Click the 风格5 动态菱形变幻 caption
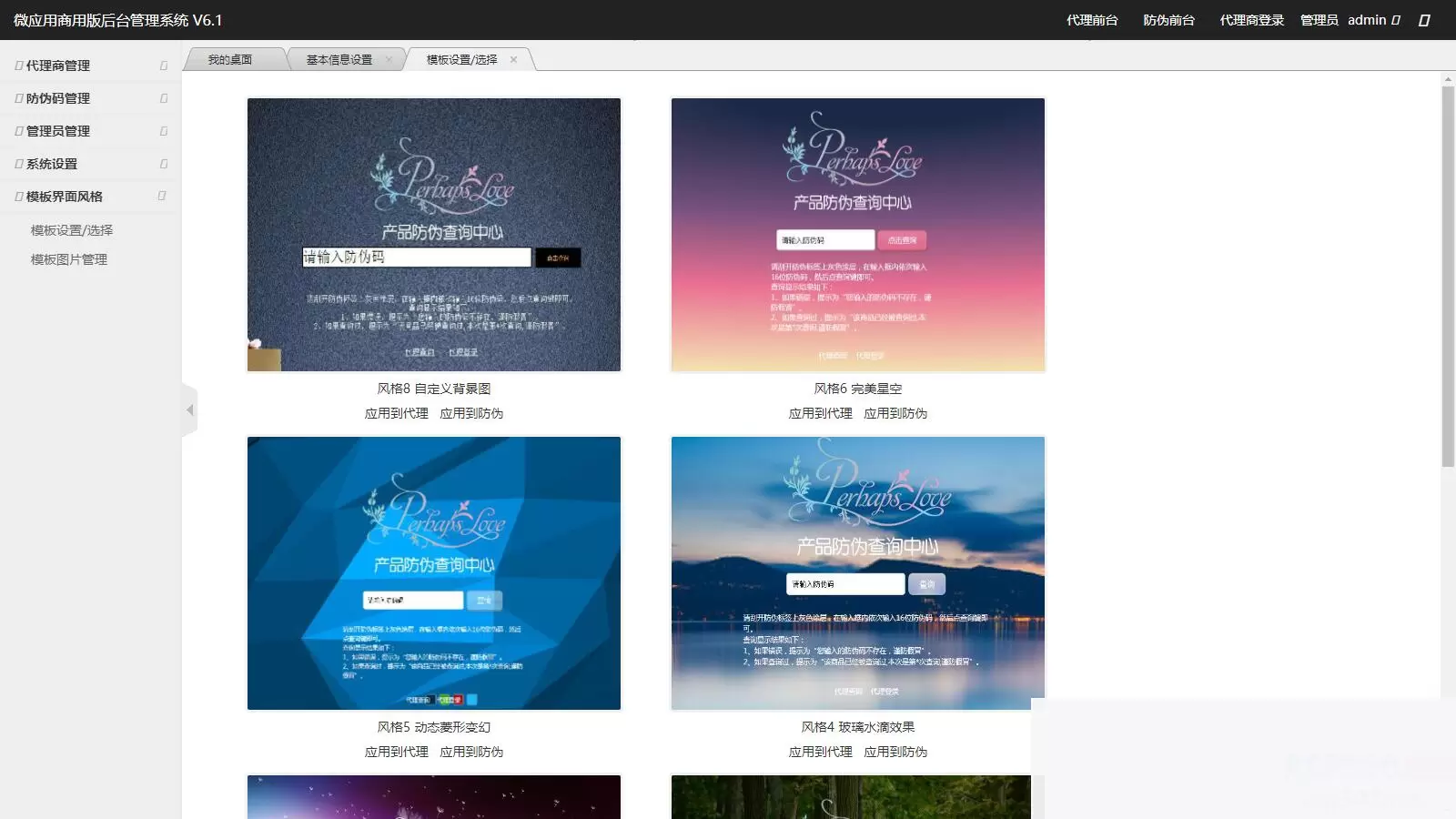 (434, 727)
